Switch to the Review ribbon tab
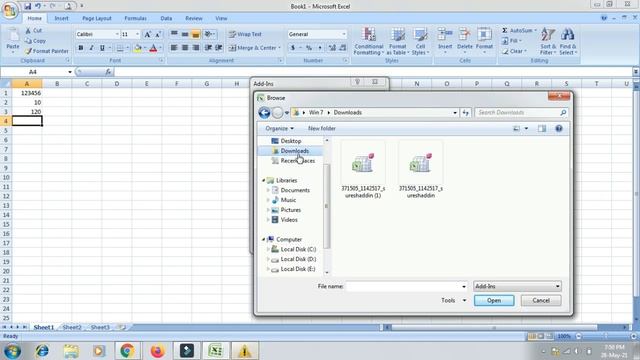 [x=194, y=18]
